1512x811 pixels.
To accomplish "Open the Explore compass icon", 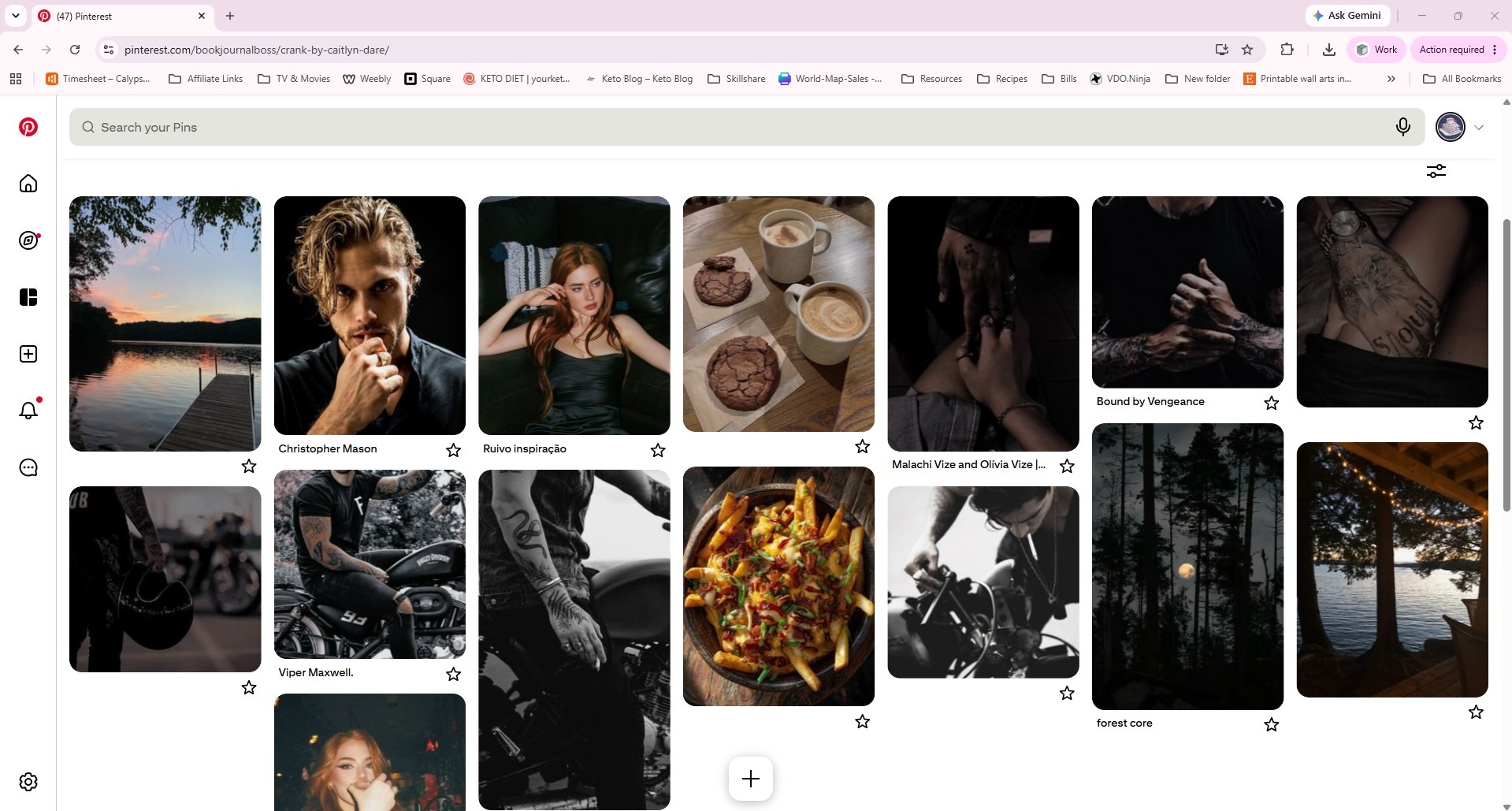I will 28,240.
